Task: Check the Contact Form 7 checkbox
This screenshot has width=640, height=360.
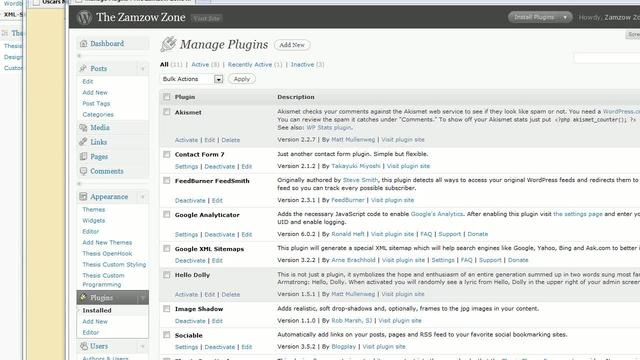Action: pyautogui.click(x=167, y=154)
